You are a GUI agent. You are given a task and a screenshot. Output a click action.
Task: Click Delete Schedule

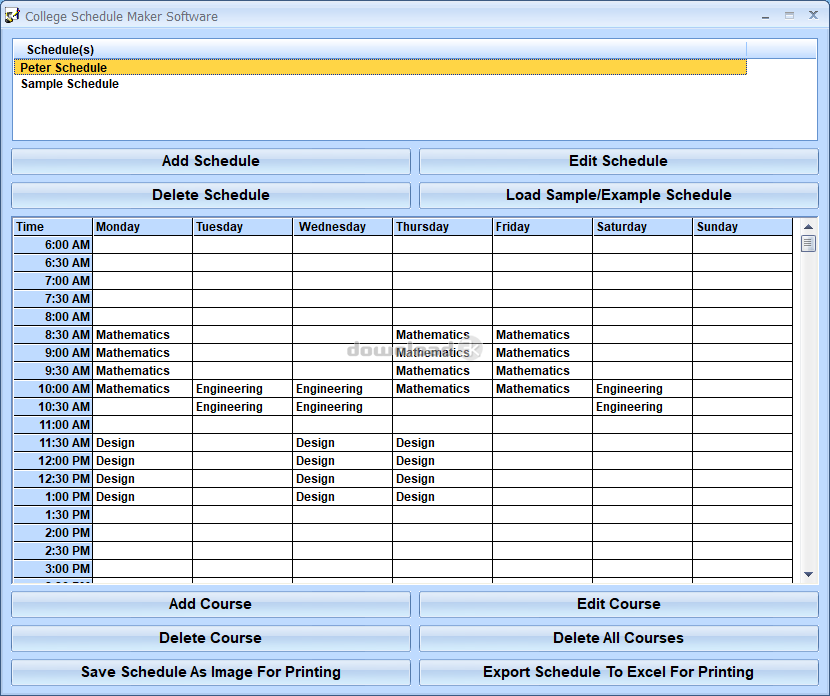[211, 195]
